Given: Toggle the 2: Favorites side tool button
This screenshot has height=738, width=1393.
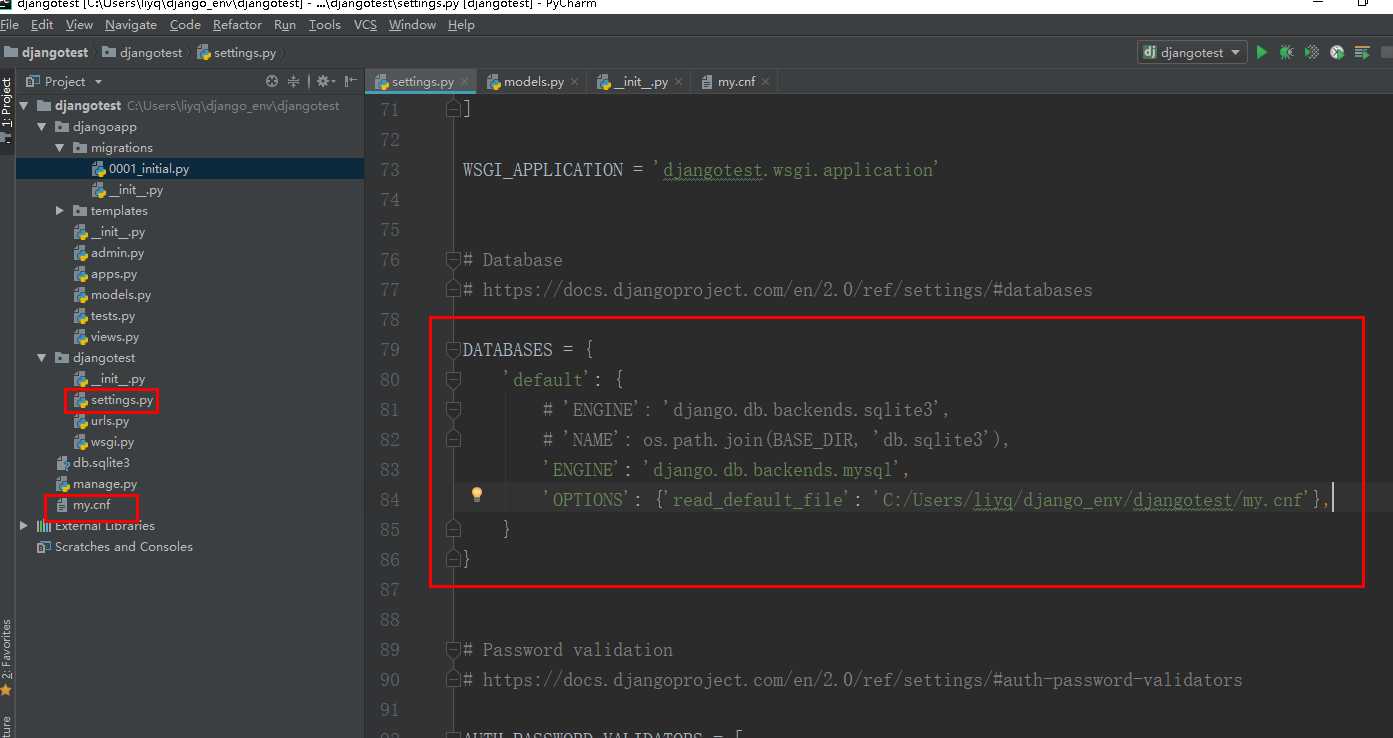Looking at the screenshot, I should 7,658.
